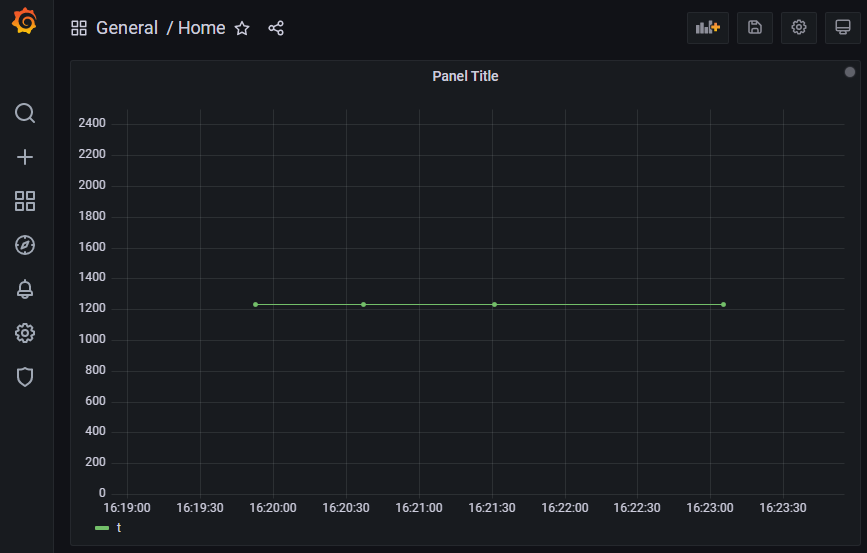Screen dimensions: 867x553
Task: Star the Home dashboard as favorite
Action: (242, 28)
